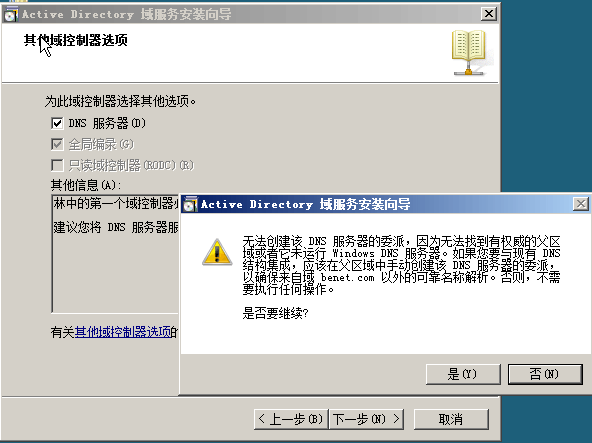Screen dimensions: 592x443
Task: Click inside the 其他信息 text box
Action: pos(115,254)
